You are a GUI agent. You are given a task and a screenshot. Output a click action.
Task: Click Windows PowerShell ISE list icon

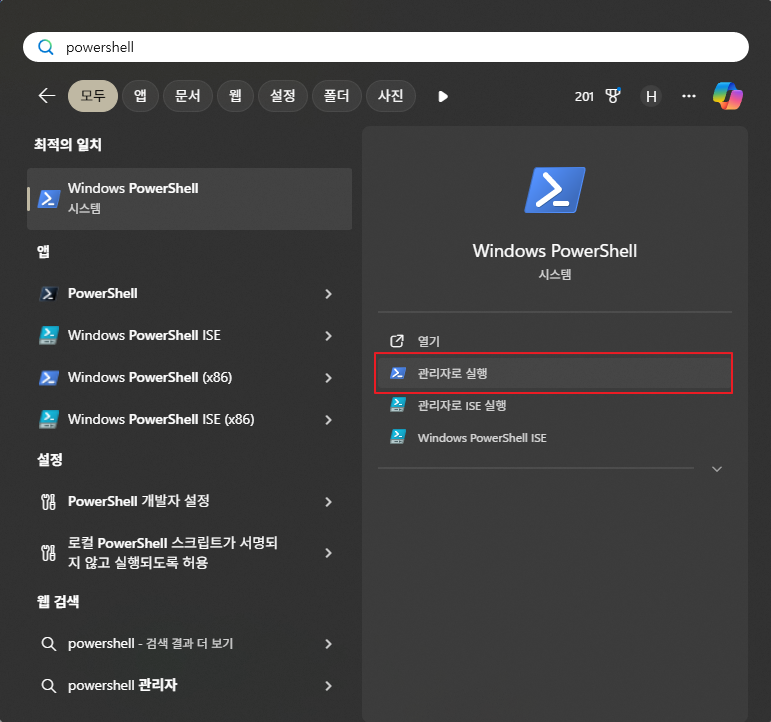49,335
